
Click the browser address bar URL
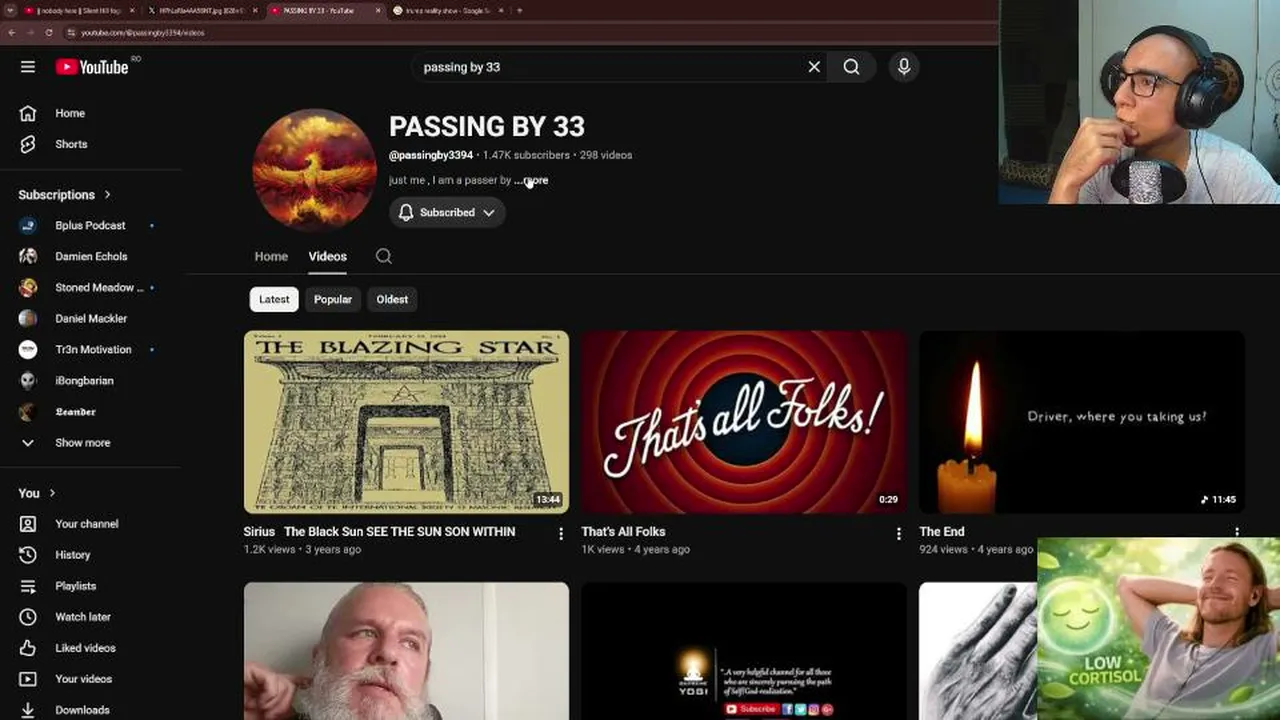pos(143,33)
